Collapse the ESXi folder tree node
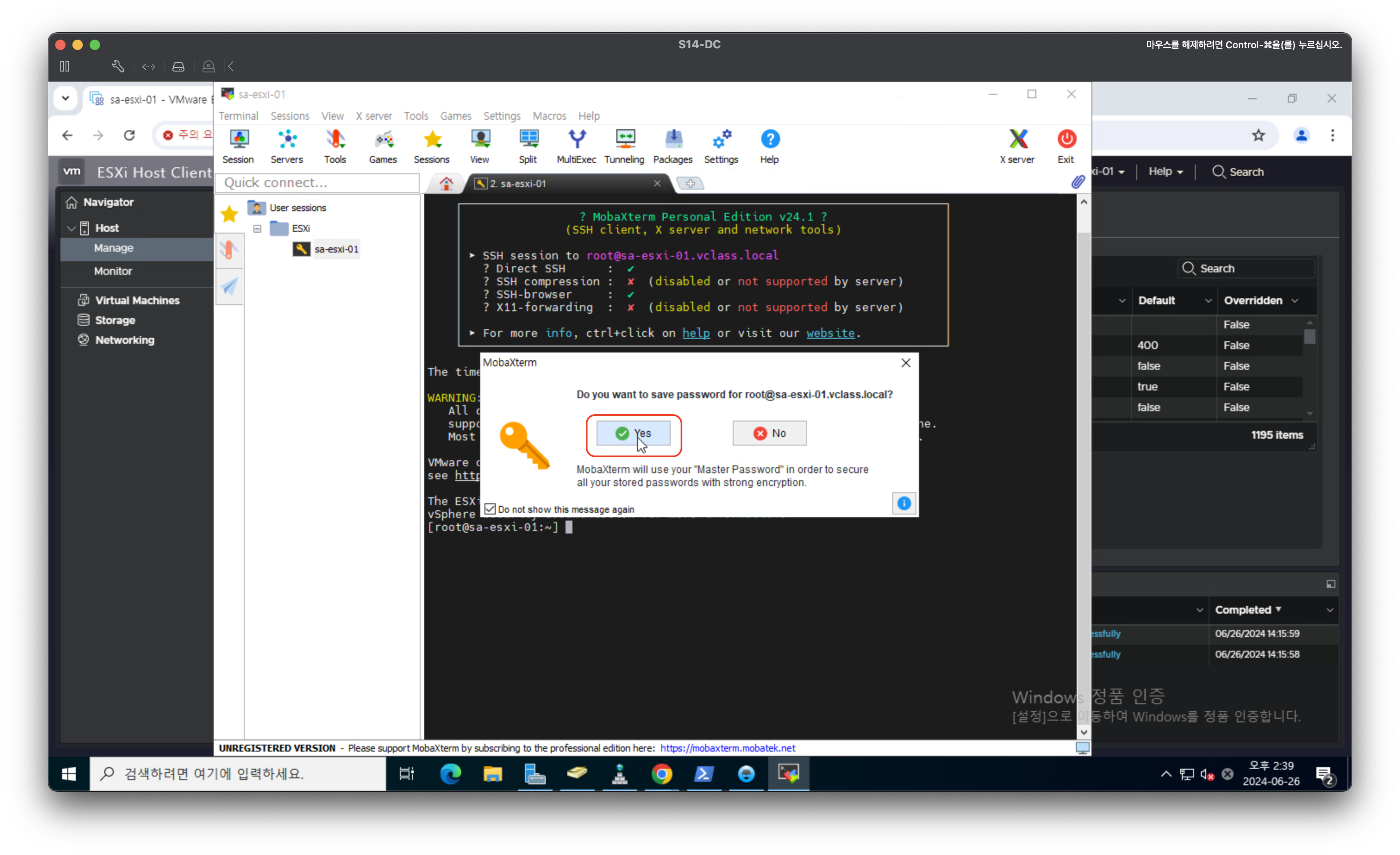Image resolution: width=1400 pixels, height=855 pixels. point(257,228)
